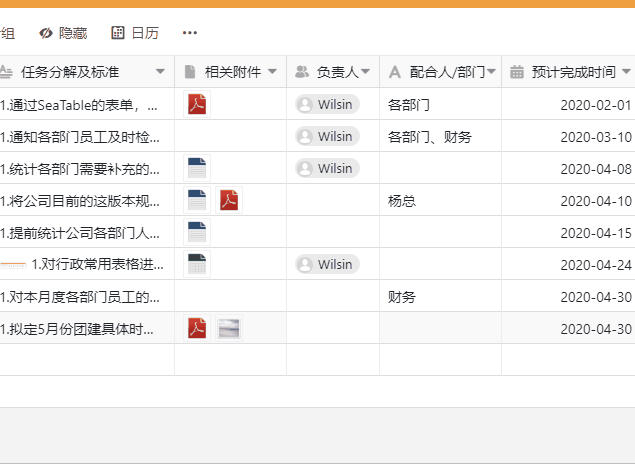The width and height of the screenshot is (635, 464).
Task: Select date cell 2020-02-01
Action: (x=569, y=104)
